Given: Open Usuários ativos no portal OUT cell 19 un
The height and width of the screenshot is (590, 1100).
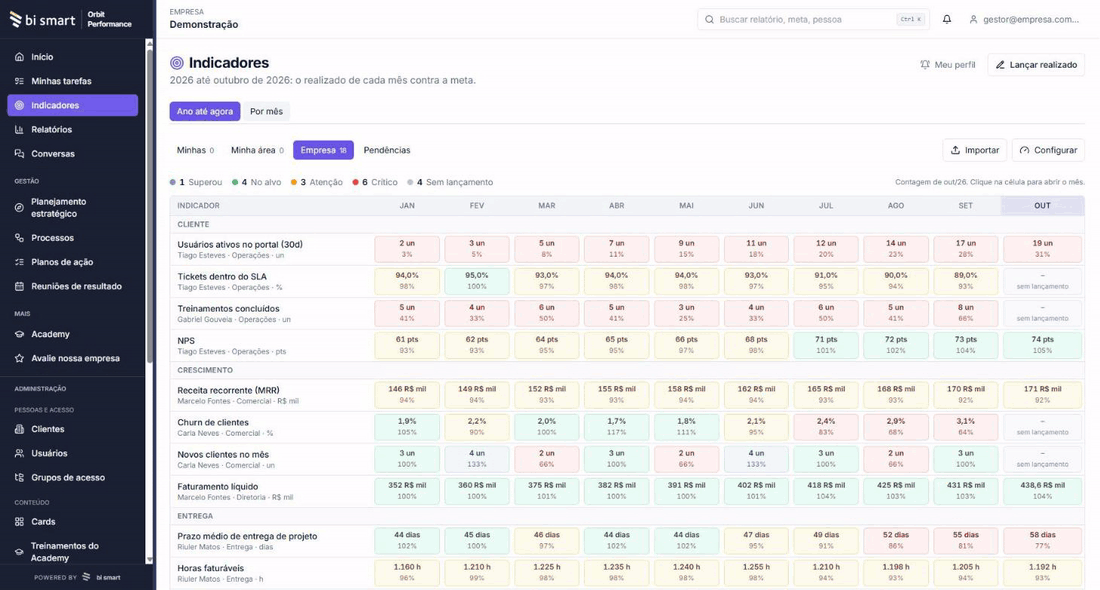Looking at the screenshot, I should click(x=1042, y=249).
